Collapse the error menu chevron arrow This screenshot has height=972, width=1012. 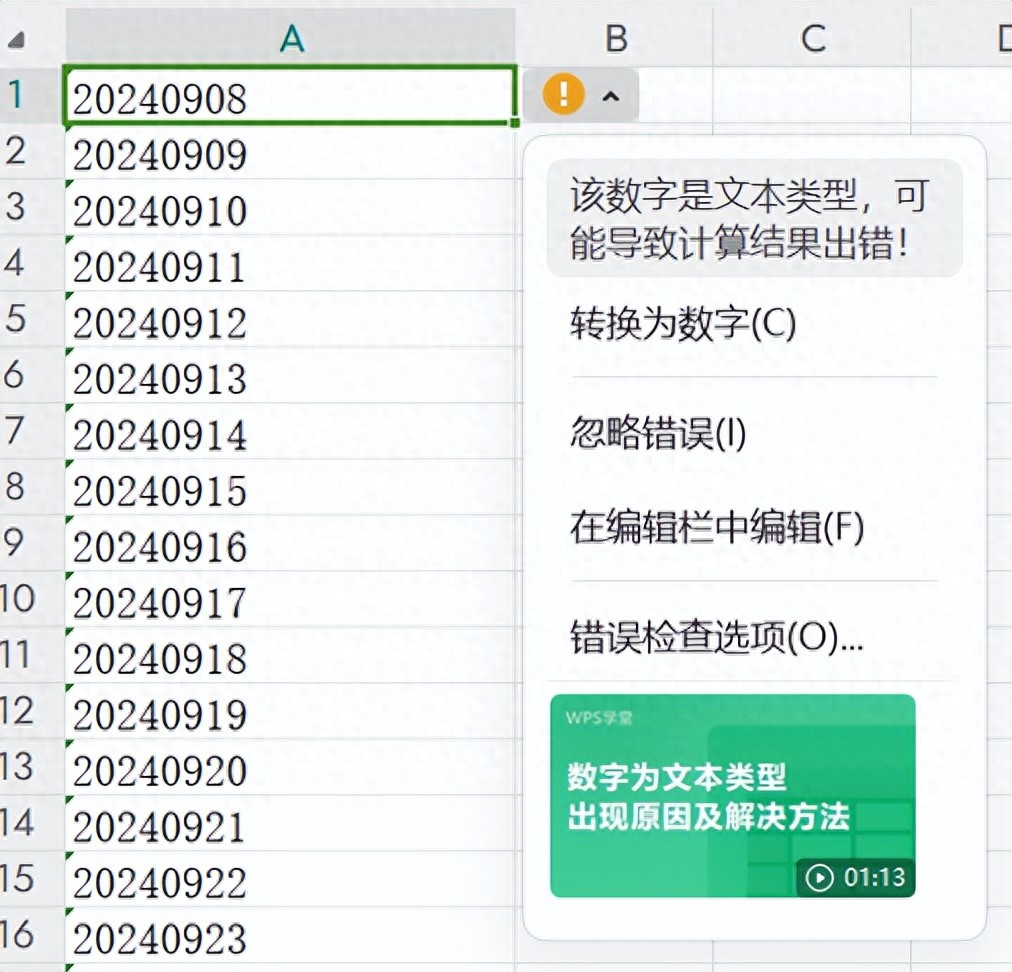coord(611,96)
